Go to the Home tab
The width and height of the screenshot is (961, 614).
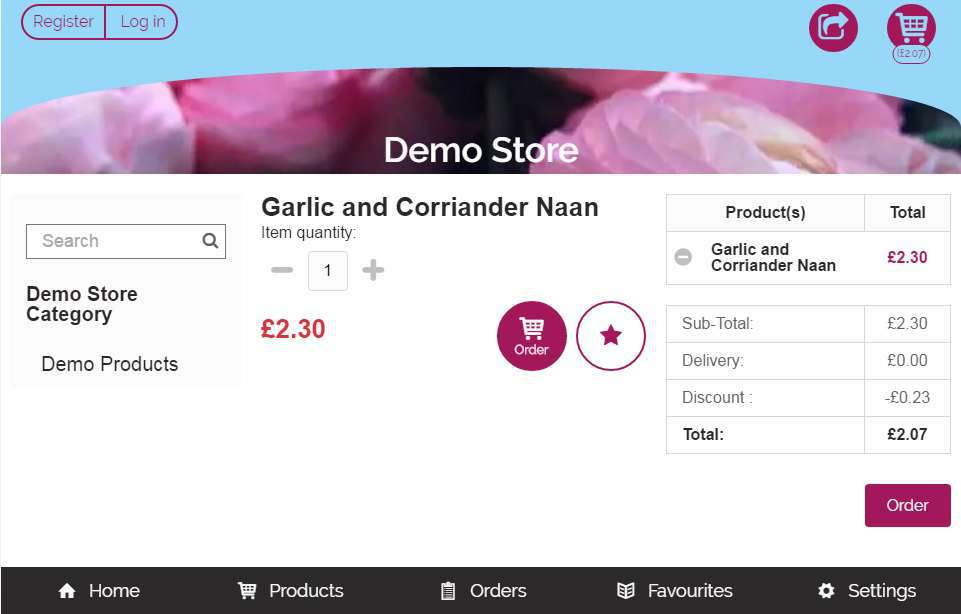(x=99, y=591)
